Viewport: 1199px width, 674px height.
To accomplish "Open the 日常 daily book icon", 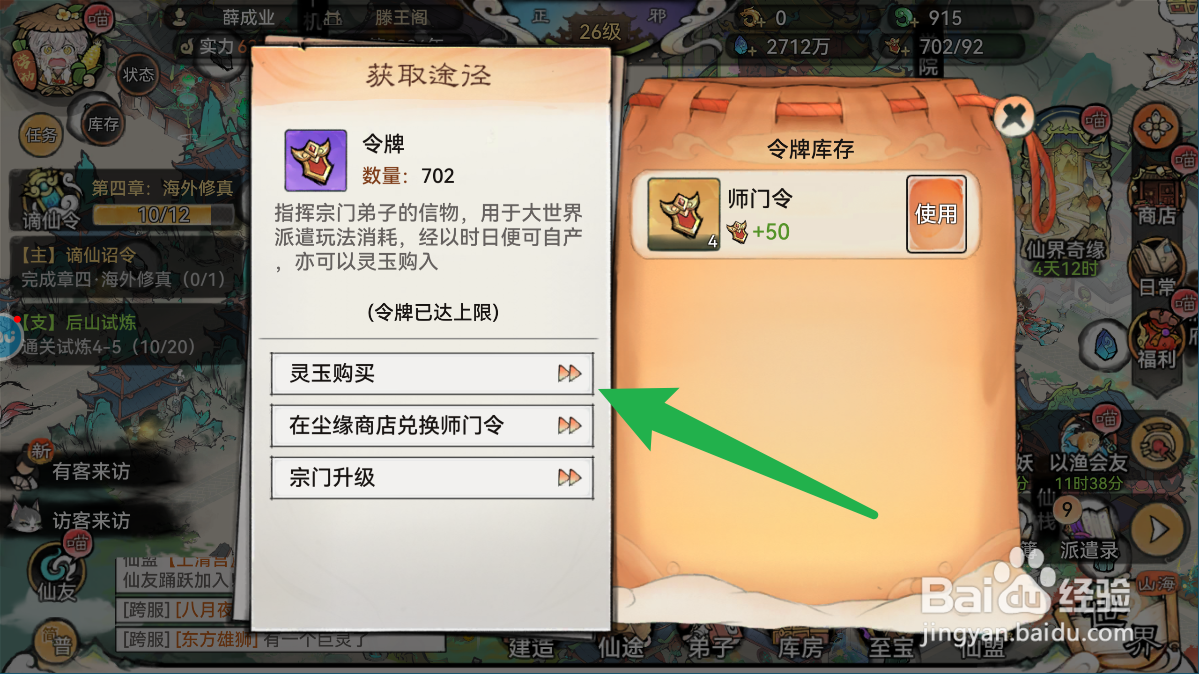I will pyautogui.click(x=1155, y=269).
